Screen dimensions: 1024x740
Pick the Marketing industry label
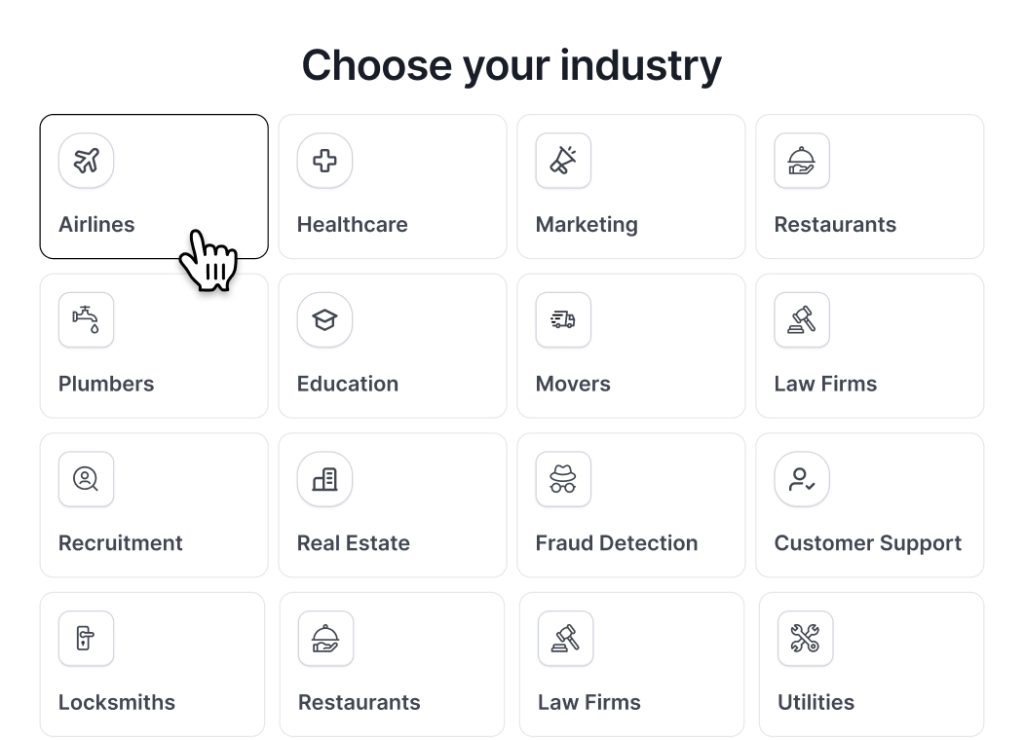(x=586, y=225)
